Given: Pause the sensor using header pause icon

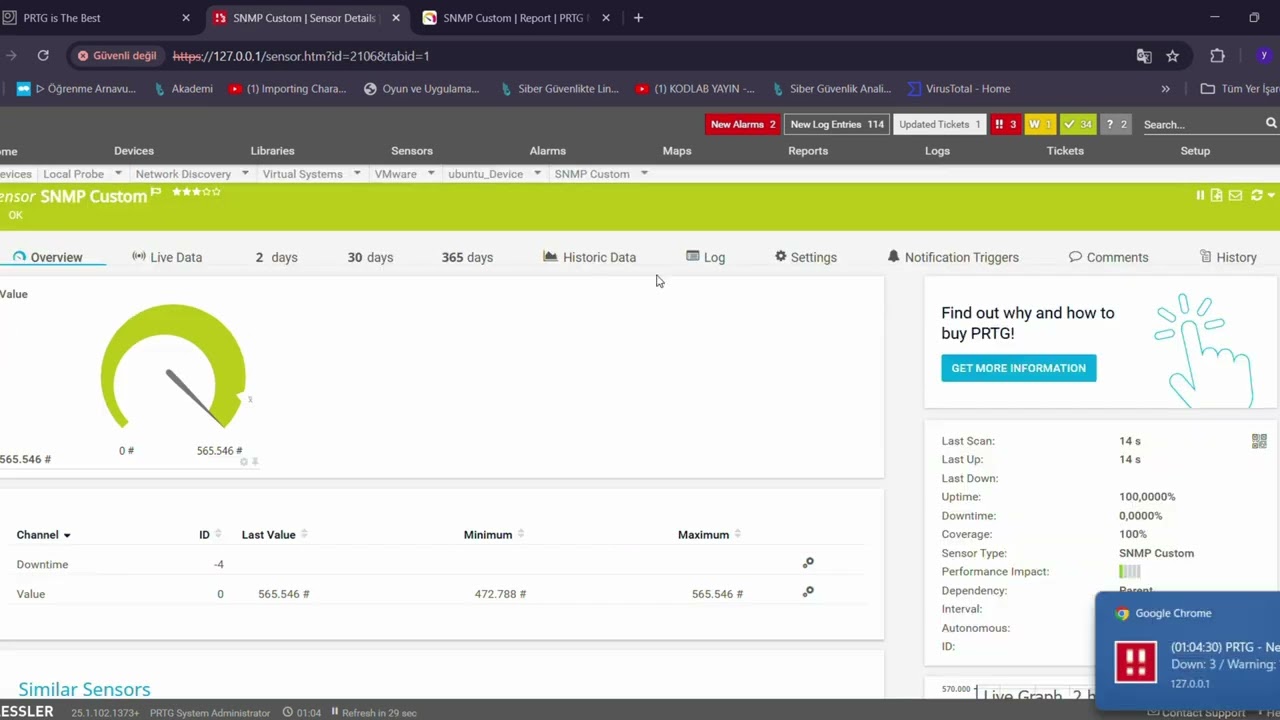Looking at the screenshot, I should 1200,196.
